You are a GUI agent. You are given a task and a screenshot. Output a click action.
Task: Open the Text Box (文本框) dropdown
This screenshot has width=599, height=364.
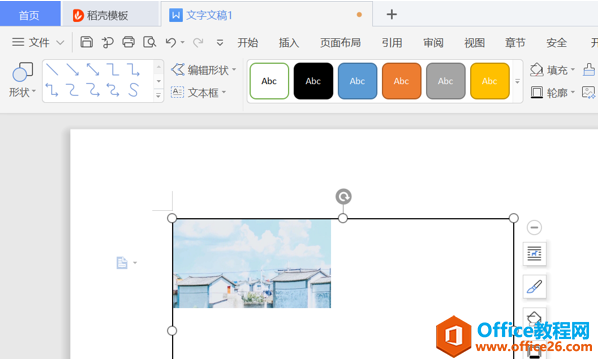click(x=199, y=92)
